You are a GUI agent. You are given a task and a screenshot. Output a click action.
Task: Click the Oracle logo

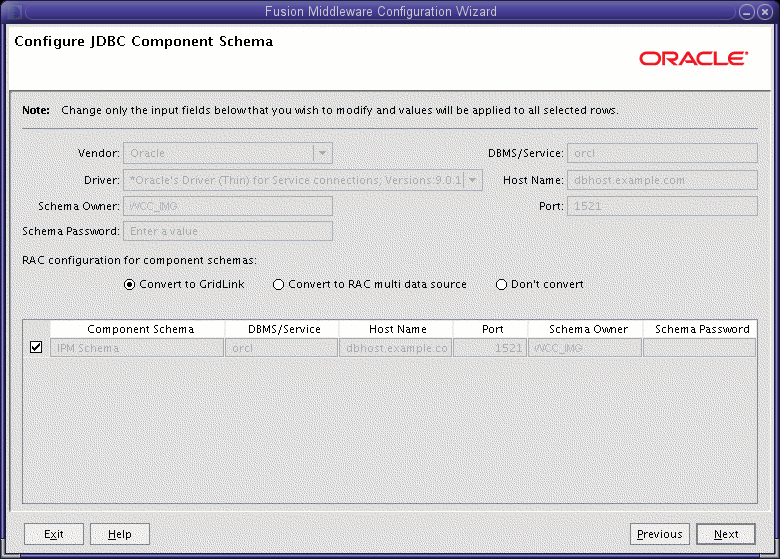[693, 59]
